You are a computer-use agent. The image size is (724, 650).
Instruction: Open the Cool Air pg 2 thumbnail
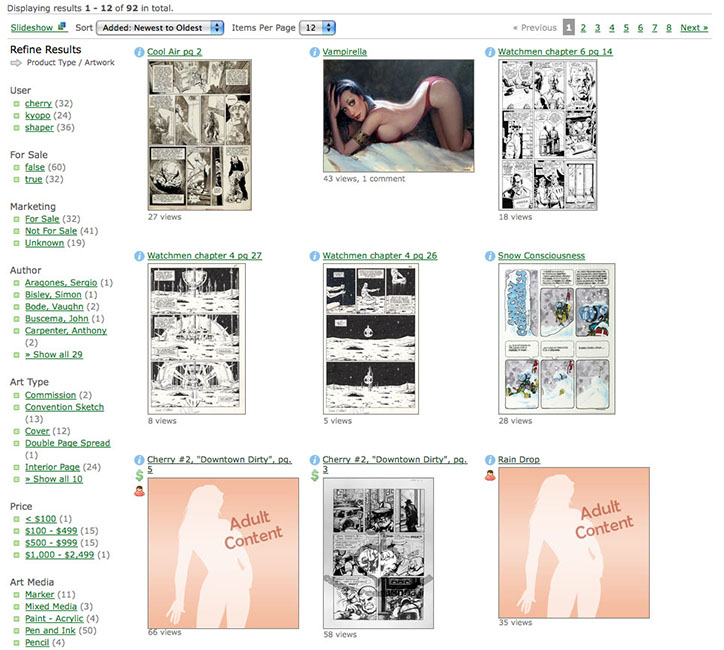[199, 135]
